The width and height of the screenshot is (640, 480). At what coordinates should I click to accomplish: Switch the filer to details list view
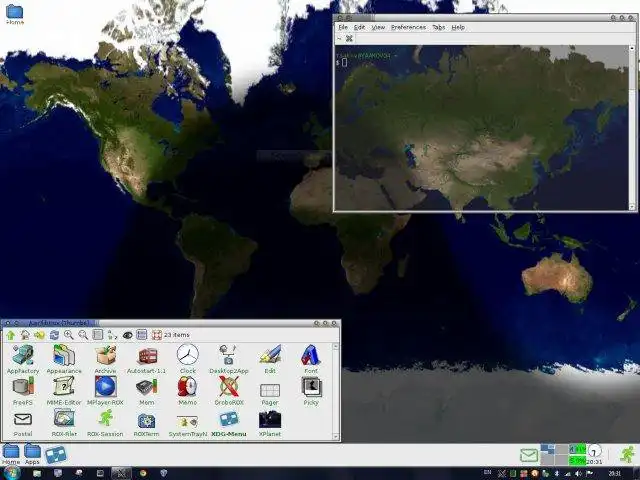coord(98,335)
